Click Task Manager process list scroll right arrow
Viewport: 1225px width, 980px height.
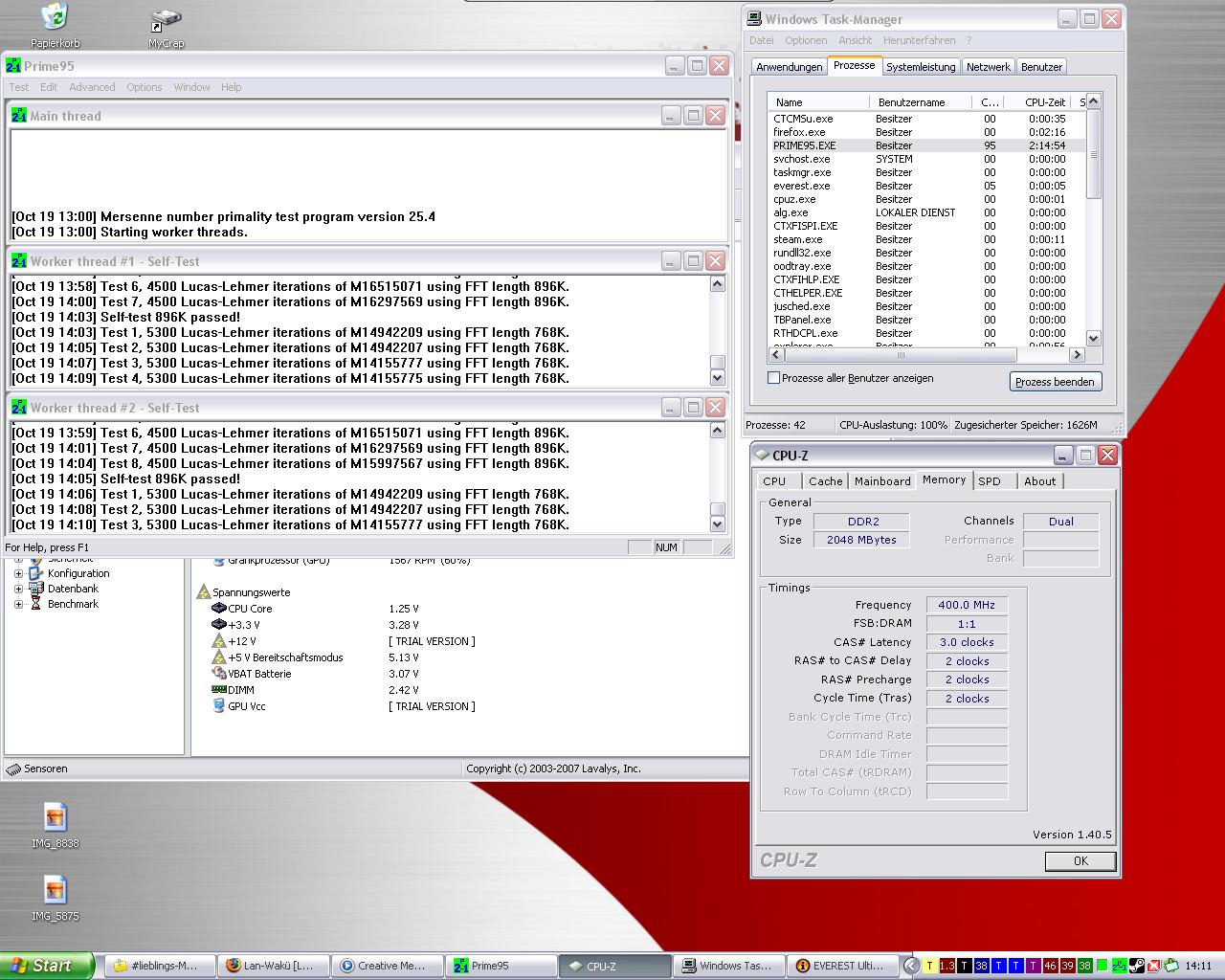coord(1077,354)
